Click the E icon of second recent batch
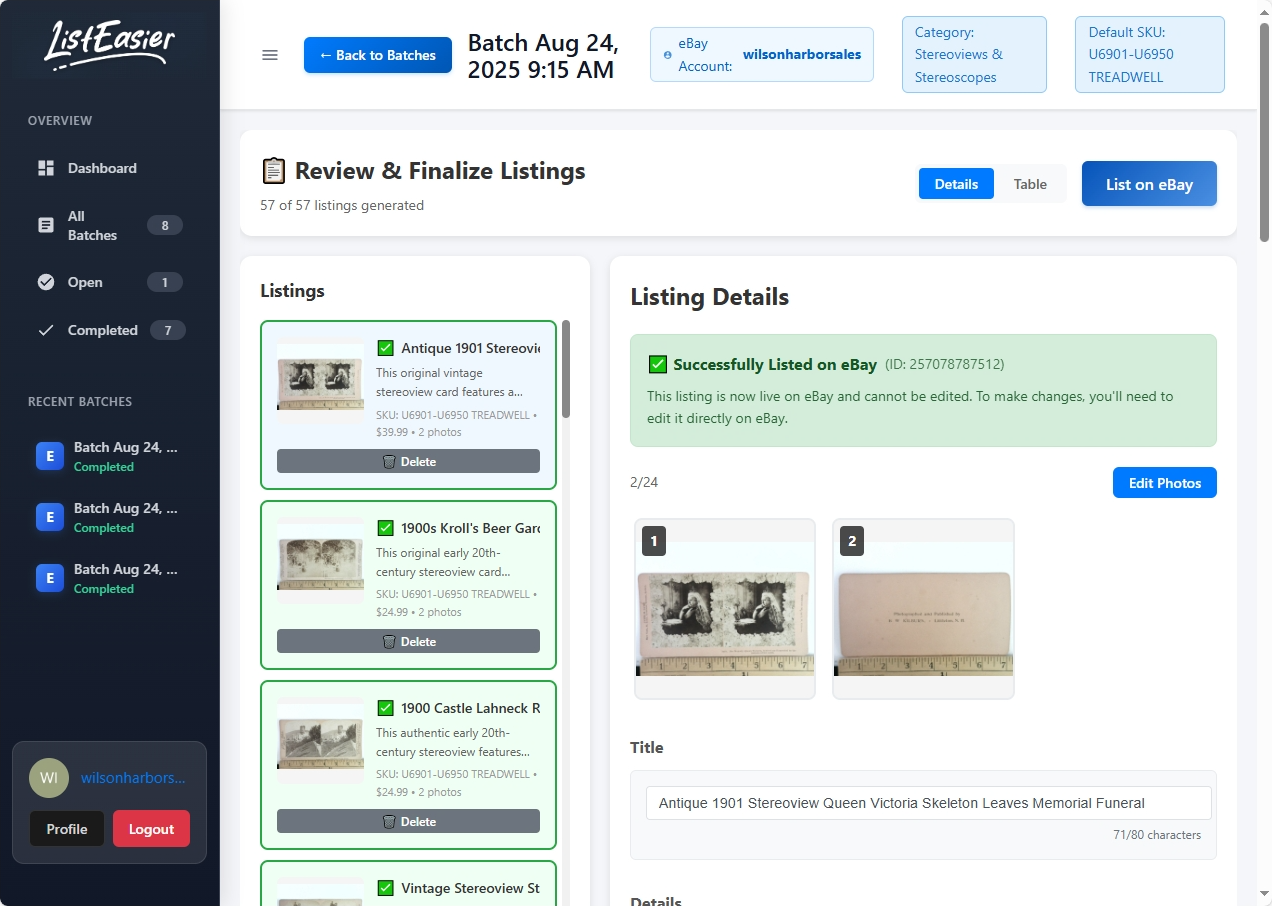The image size is (1272, 906). coord(50,517)
